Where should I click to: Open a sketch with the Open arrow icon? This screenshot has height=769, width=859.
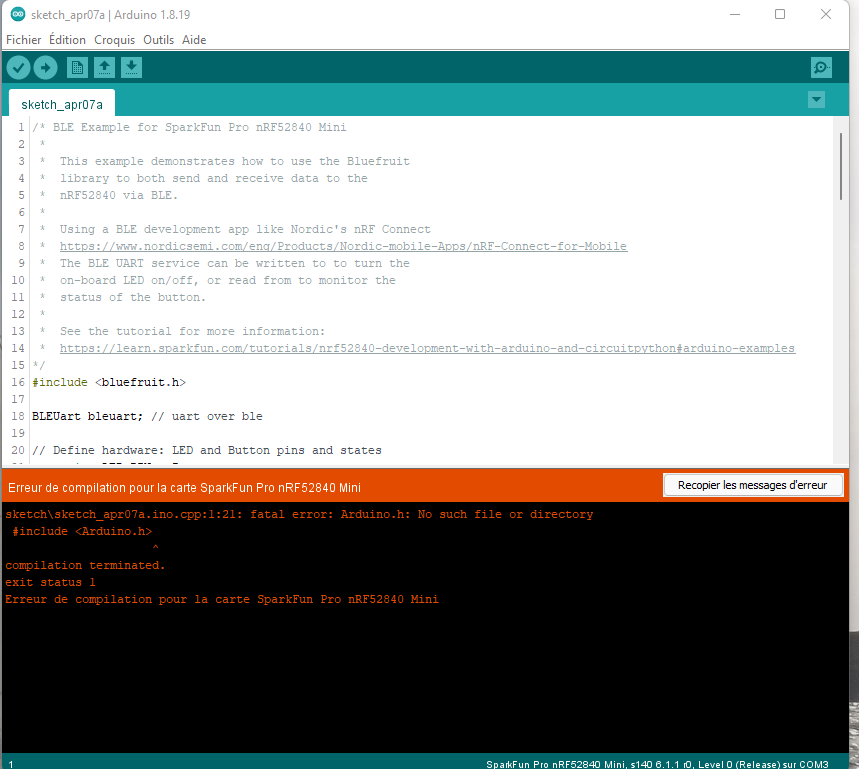[104, 68]
